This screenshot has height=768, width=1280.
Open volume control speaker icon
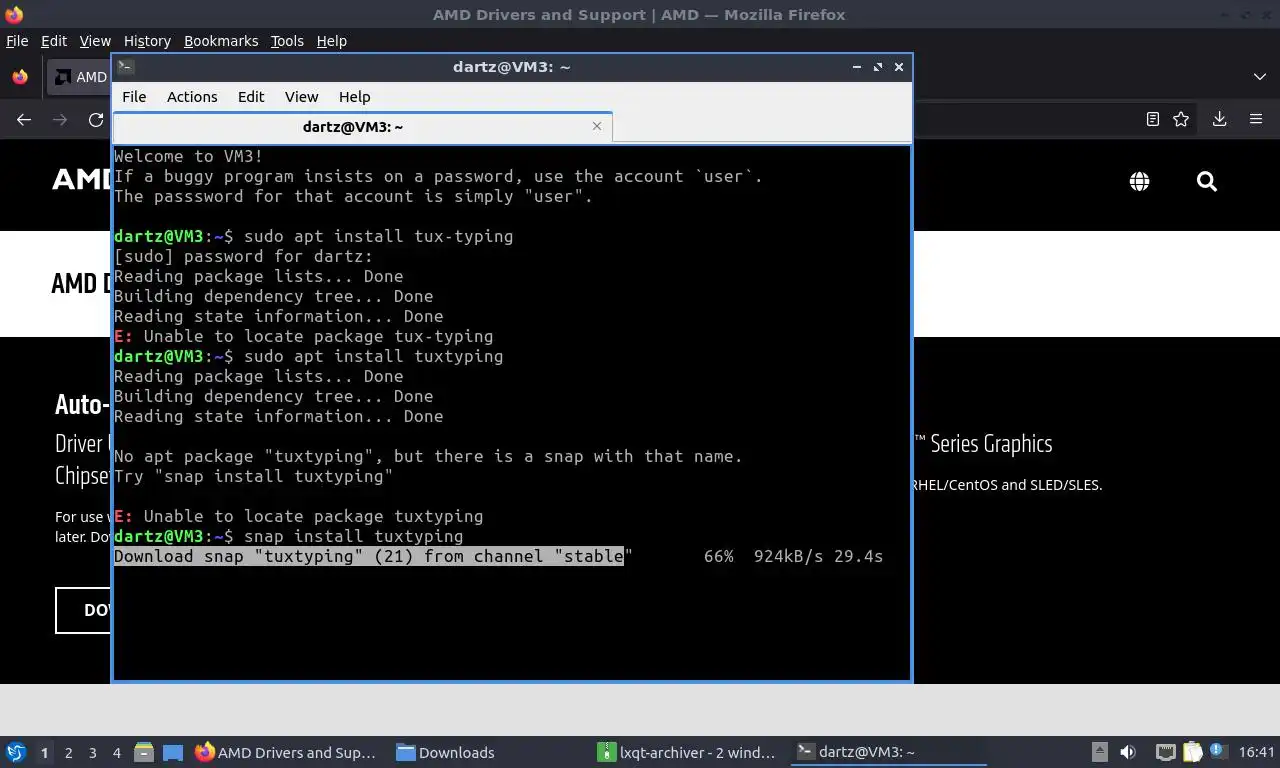1128,752
